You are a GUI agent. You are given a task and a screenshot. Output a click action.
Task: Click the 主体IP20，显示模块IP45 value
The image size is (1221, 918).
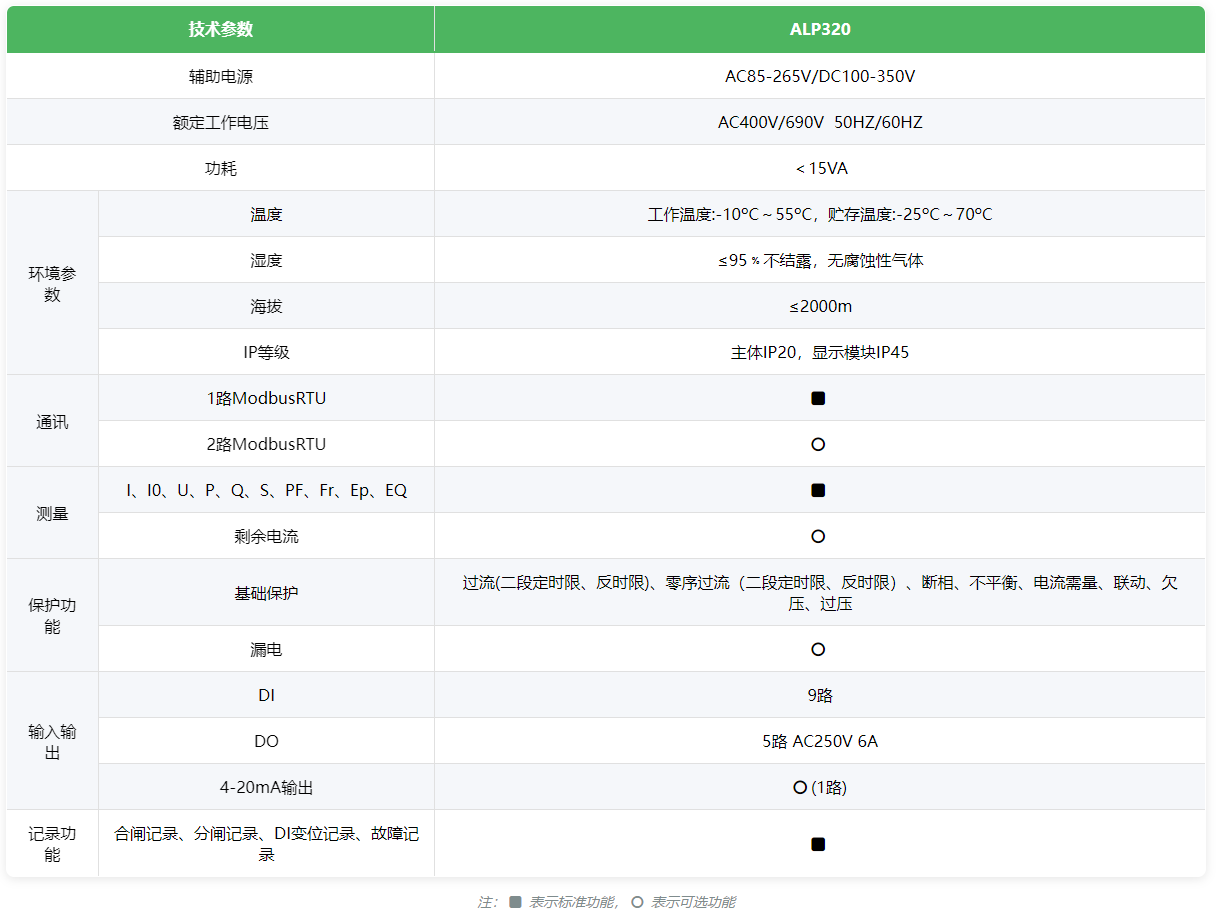pos(820,352)
